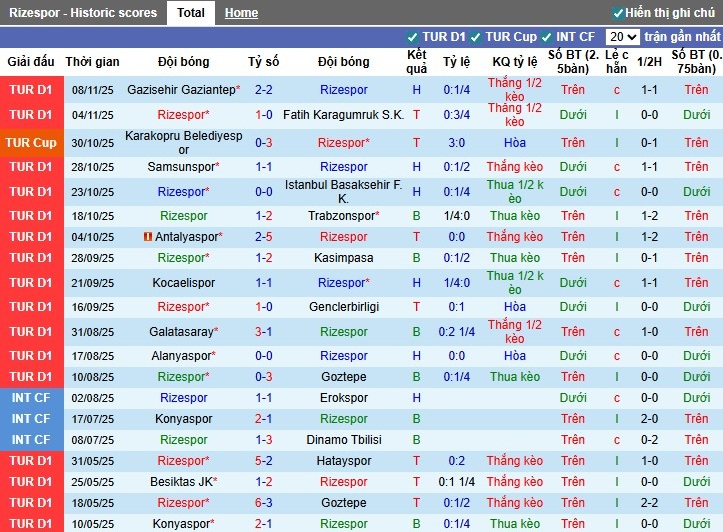The height and width of the screenshot is (532, 723).
Task: Click the 2-5 score against Antalyaspor
Action: pos(264,237)
